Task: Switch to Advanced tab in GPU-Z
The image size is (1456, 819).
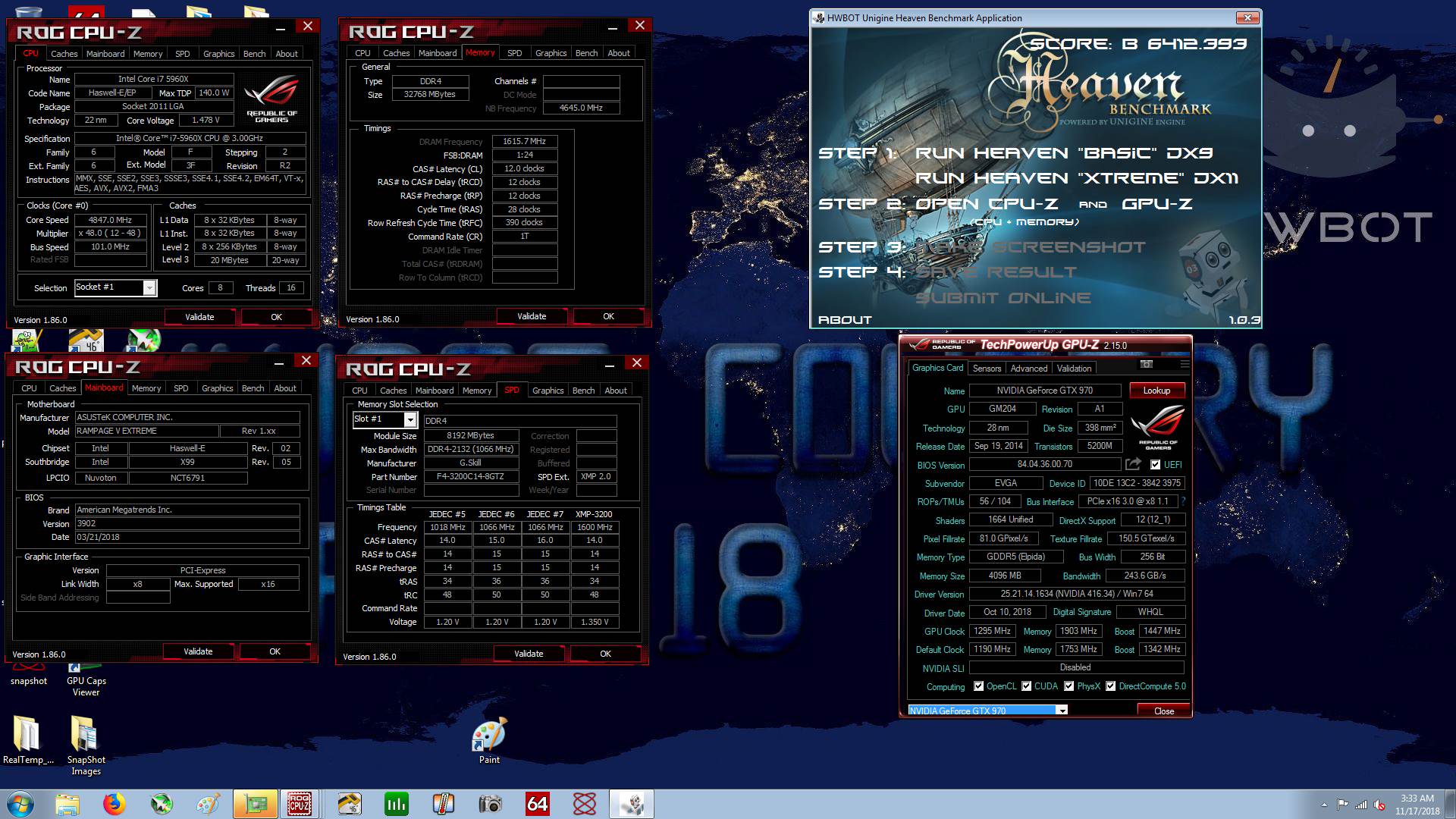Action: tap(1029, 369)
